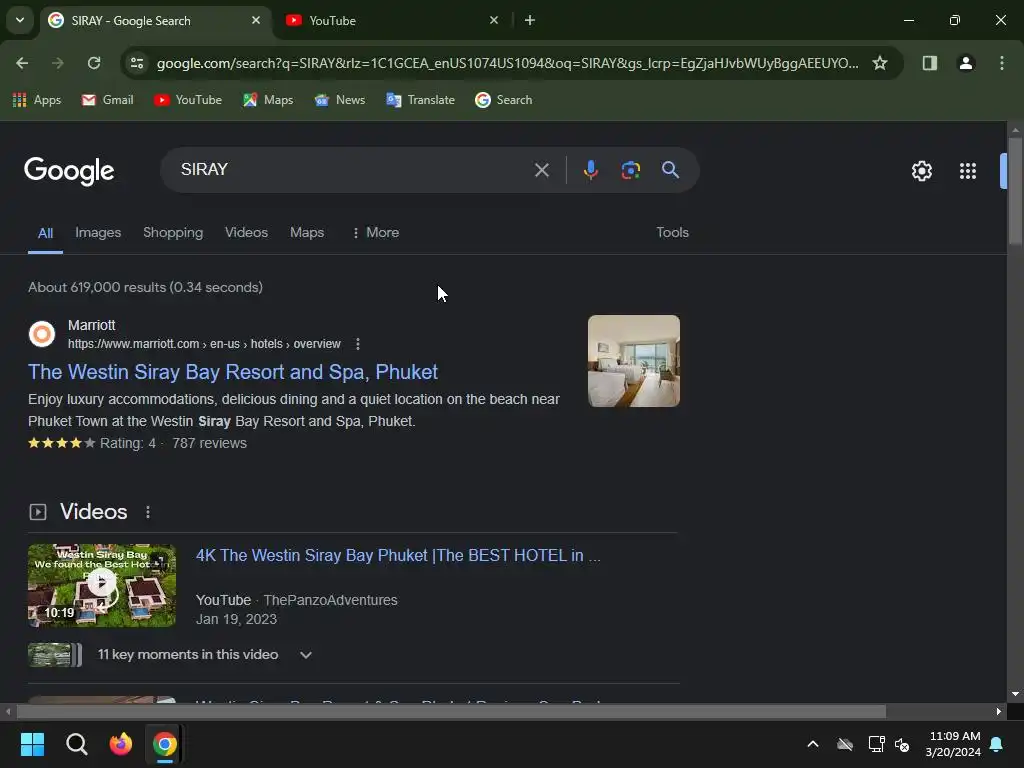Open Google quick settings gear
The width and height of the screenshot is (1024, 768).
921,171
